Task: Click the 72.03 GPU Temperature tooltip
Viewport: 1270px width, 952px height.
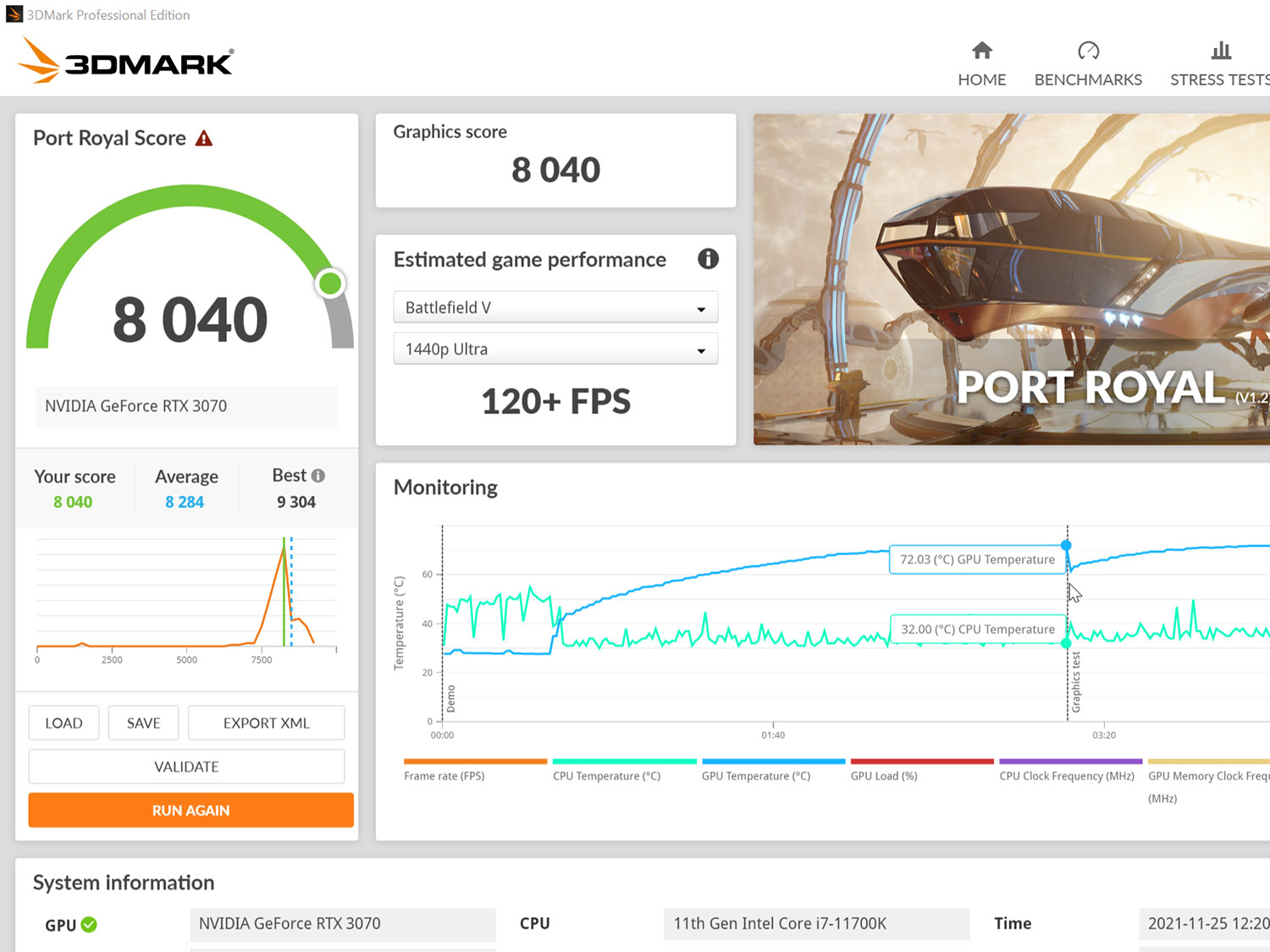Action: click(977, 559)
